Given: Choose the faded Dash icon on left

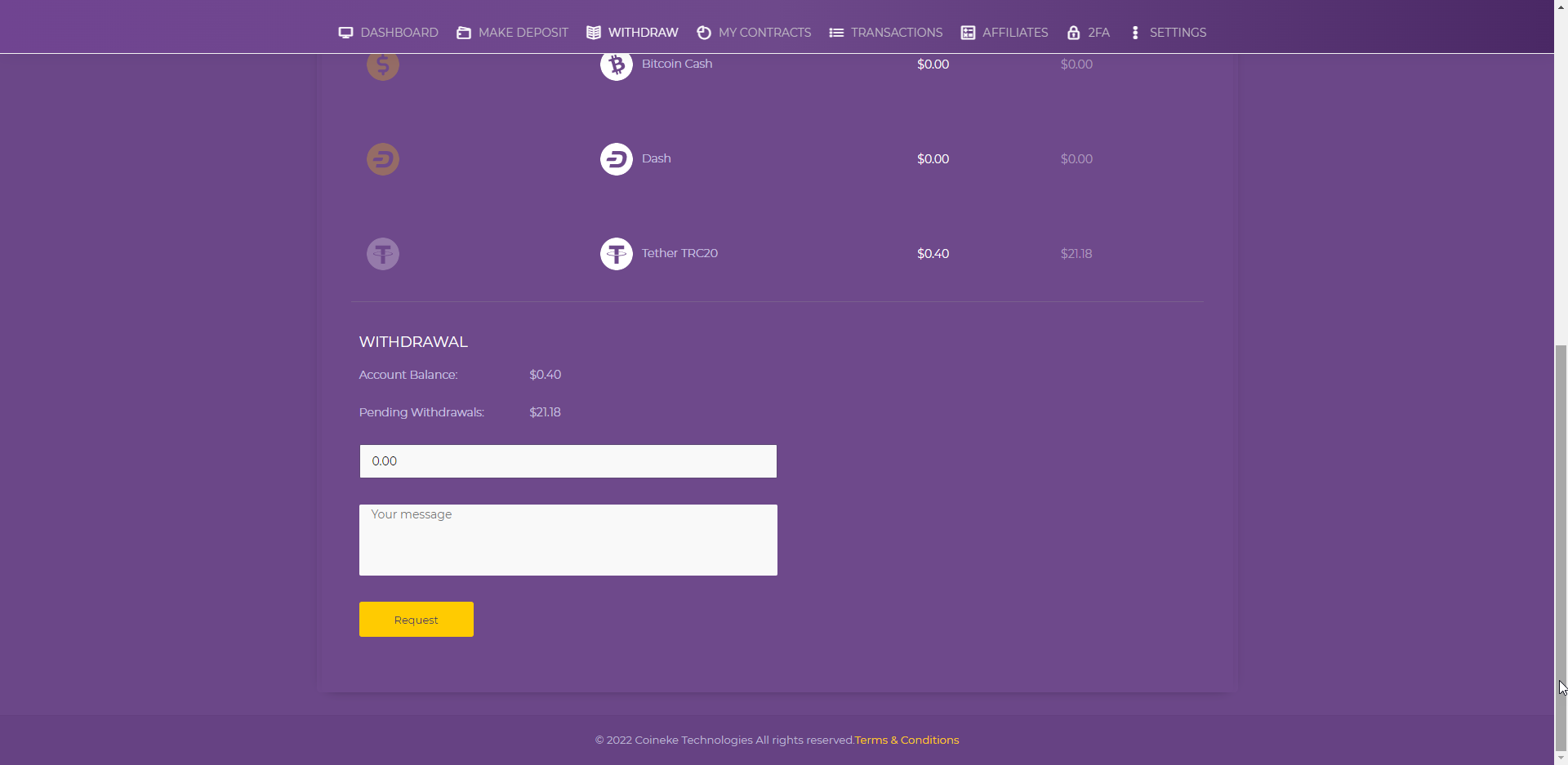Looking at the screenshot, I should click(382, 159).
